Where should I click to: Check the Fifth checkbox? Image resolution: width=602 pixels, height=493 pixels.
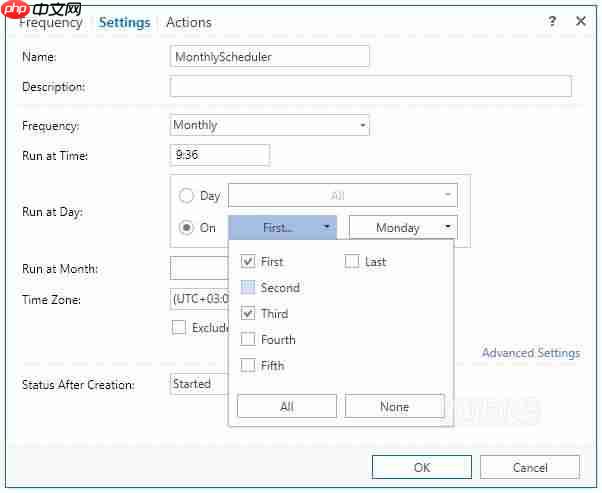pos(248,365)
